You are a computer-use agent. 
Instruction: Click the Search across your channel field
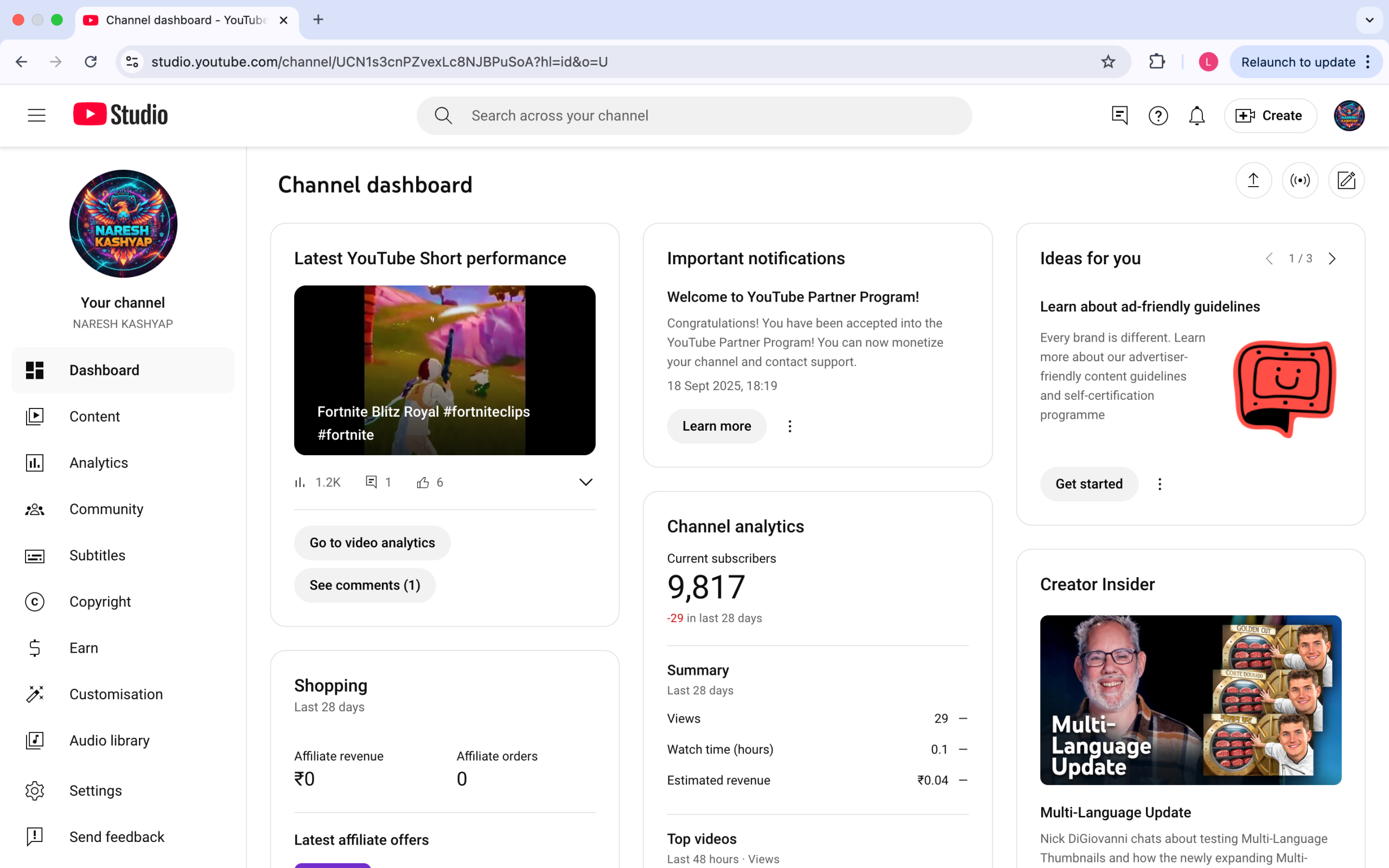click(x=694, y=116)
